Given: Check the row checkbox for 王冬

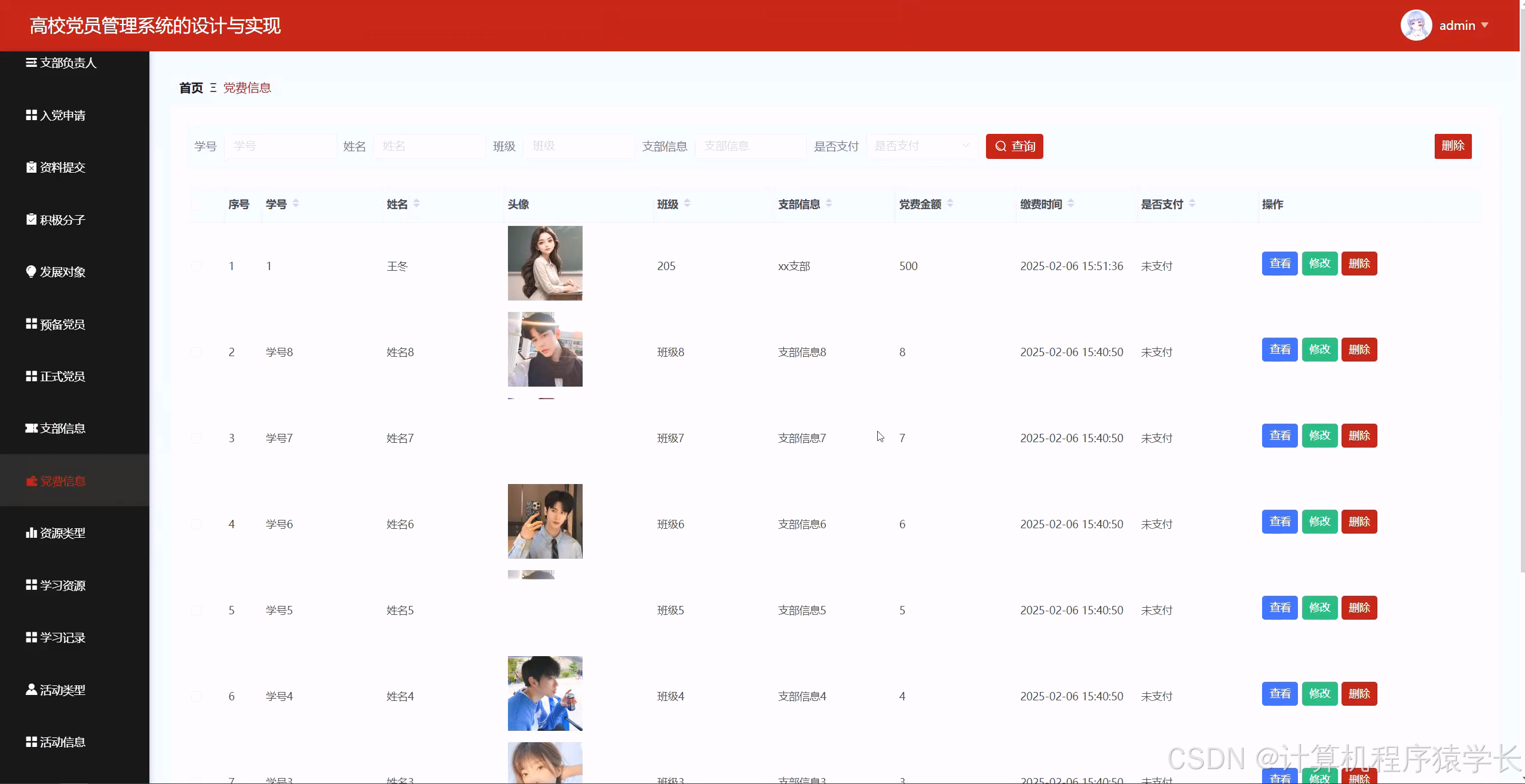Looking at the screenshot, I should click(x=197, y=265).
